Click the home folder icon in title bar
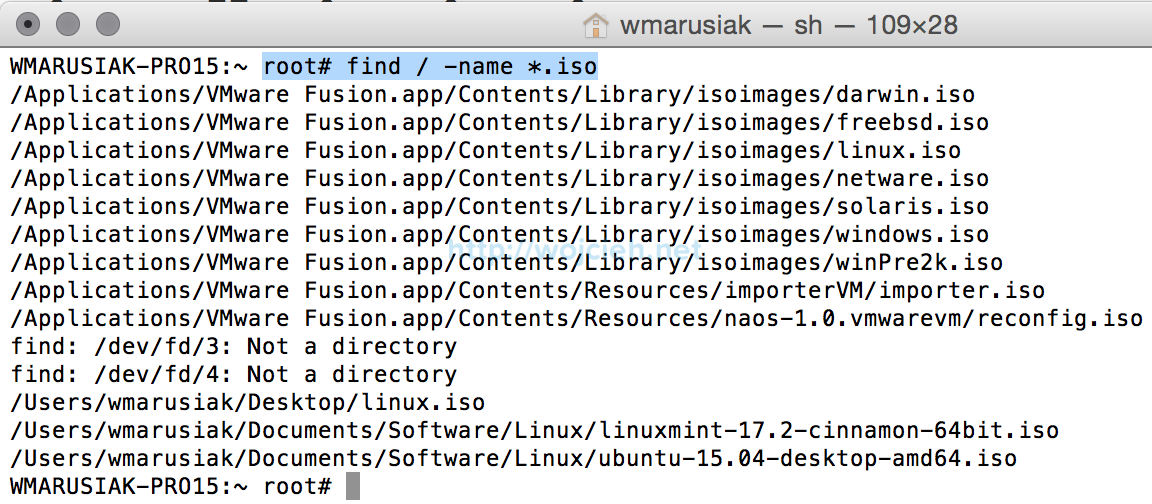This screenshot has width=1152, height=504. point(595,24)
